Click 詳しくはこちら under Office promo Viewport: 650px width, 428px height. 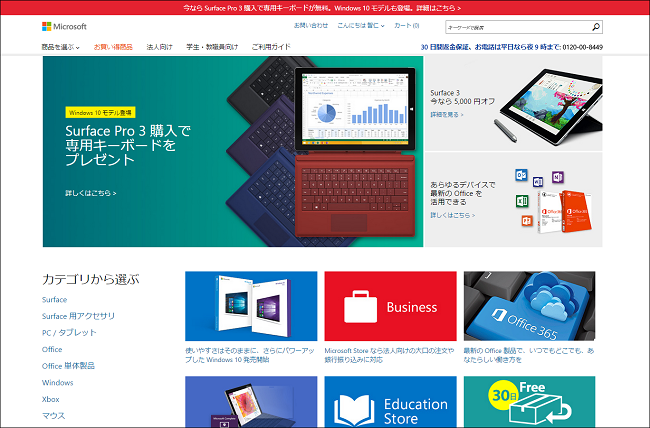coord(453,215)
